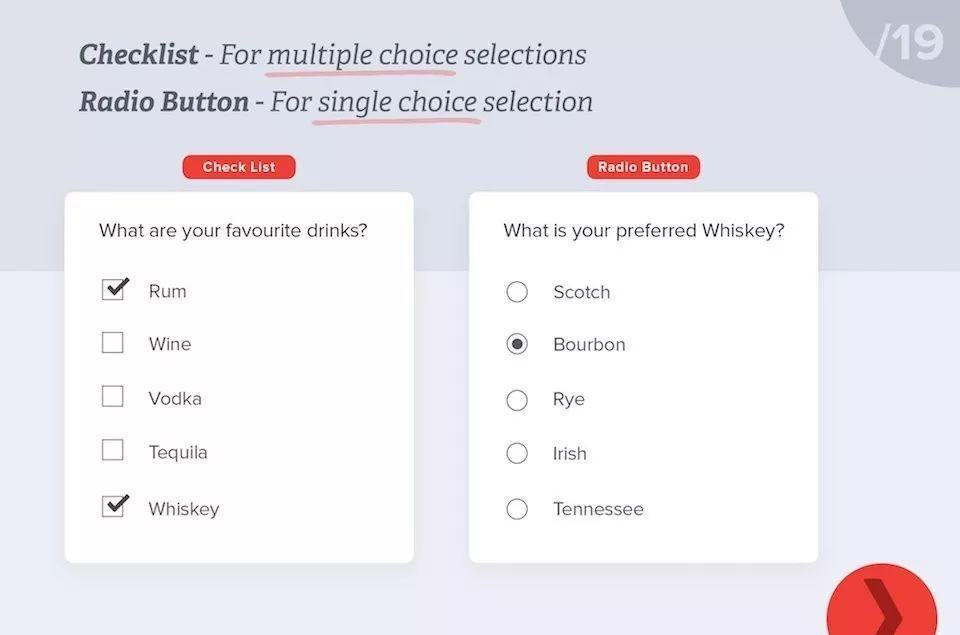Screen dimensions: 960x635
Task: Click the favourite drinks question text
Action: [233, 231]
